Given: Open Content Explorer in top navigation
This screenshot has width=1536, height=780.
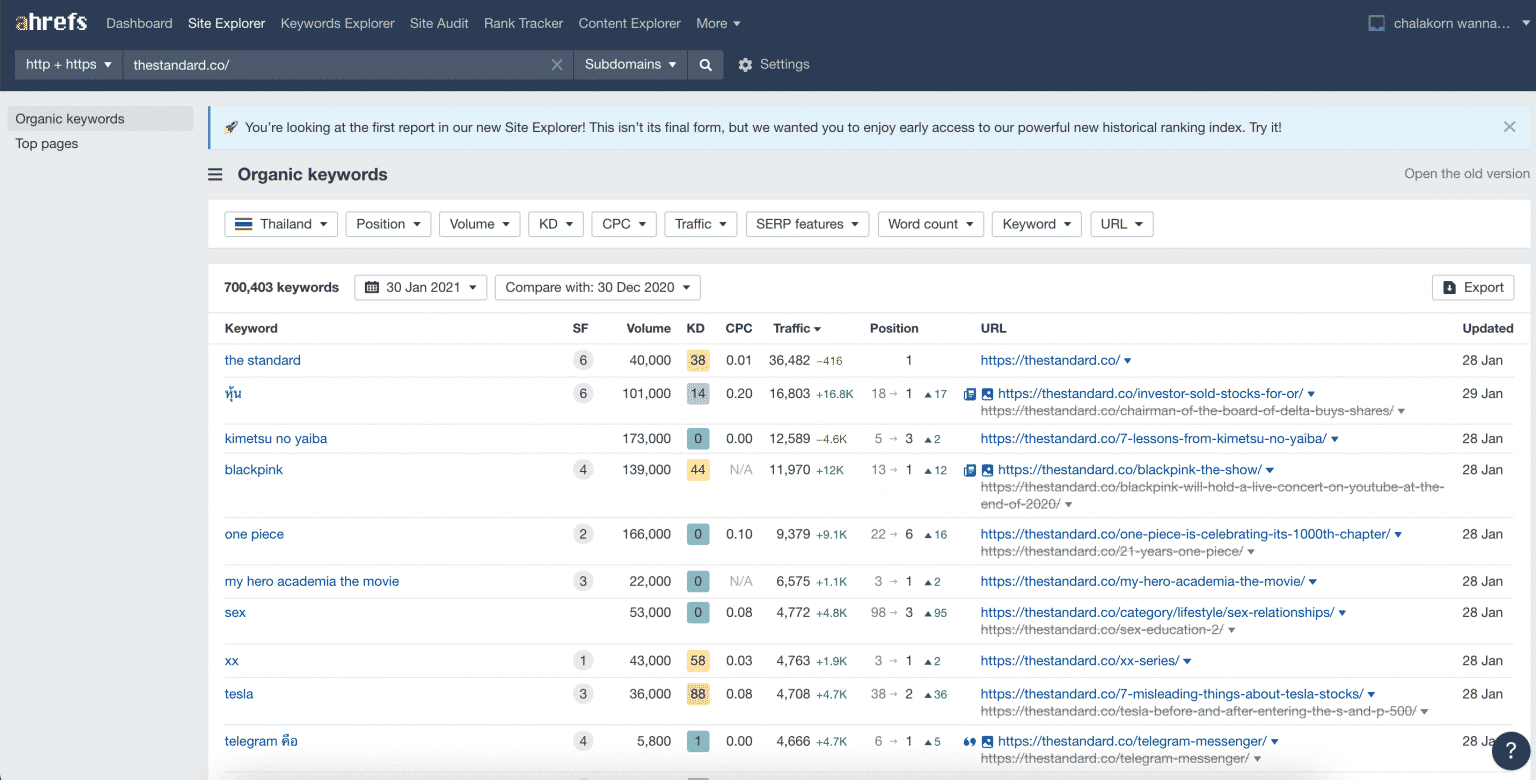Looking at the screenshot, I should [x=630, y=23].
